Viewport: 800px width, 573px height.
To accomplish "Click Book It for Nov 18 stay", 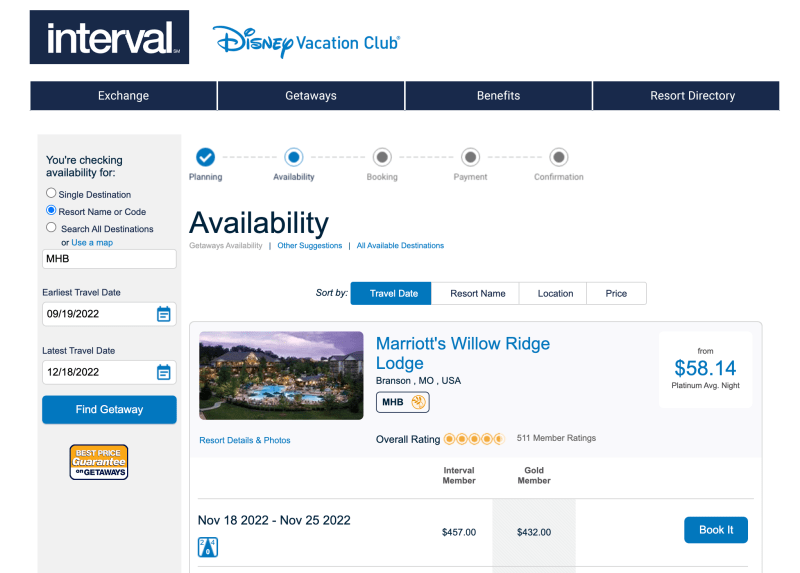I will pyautogui.click(x=716, y=530).
